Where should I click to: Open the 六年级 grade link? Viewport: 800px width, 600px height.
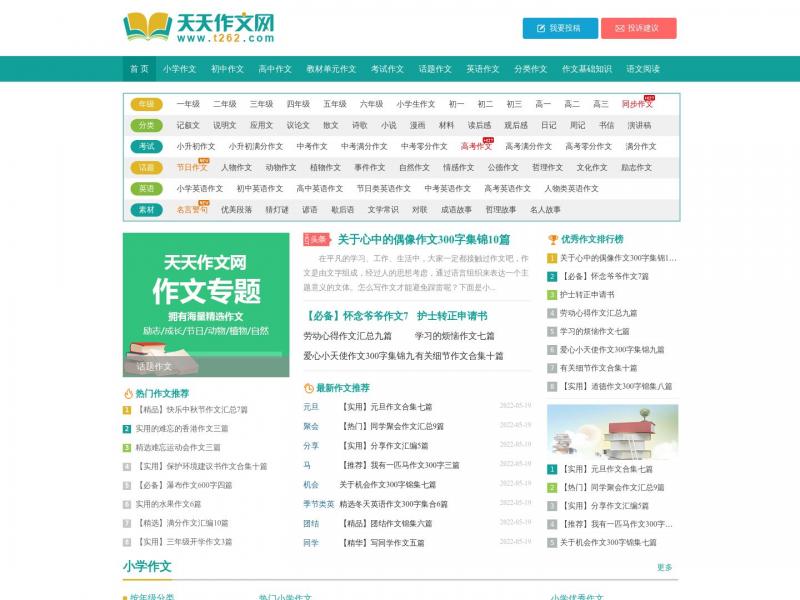pyautogui.click(x=371, y=104)
